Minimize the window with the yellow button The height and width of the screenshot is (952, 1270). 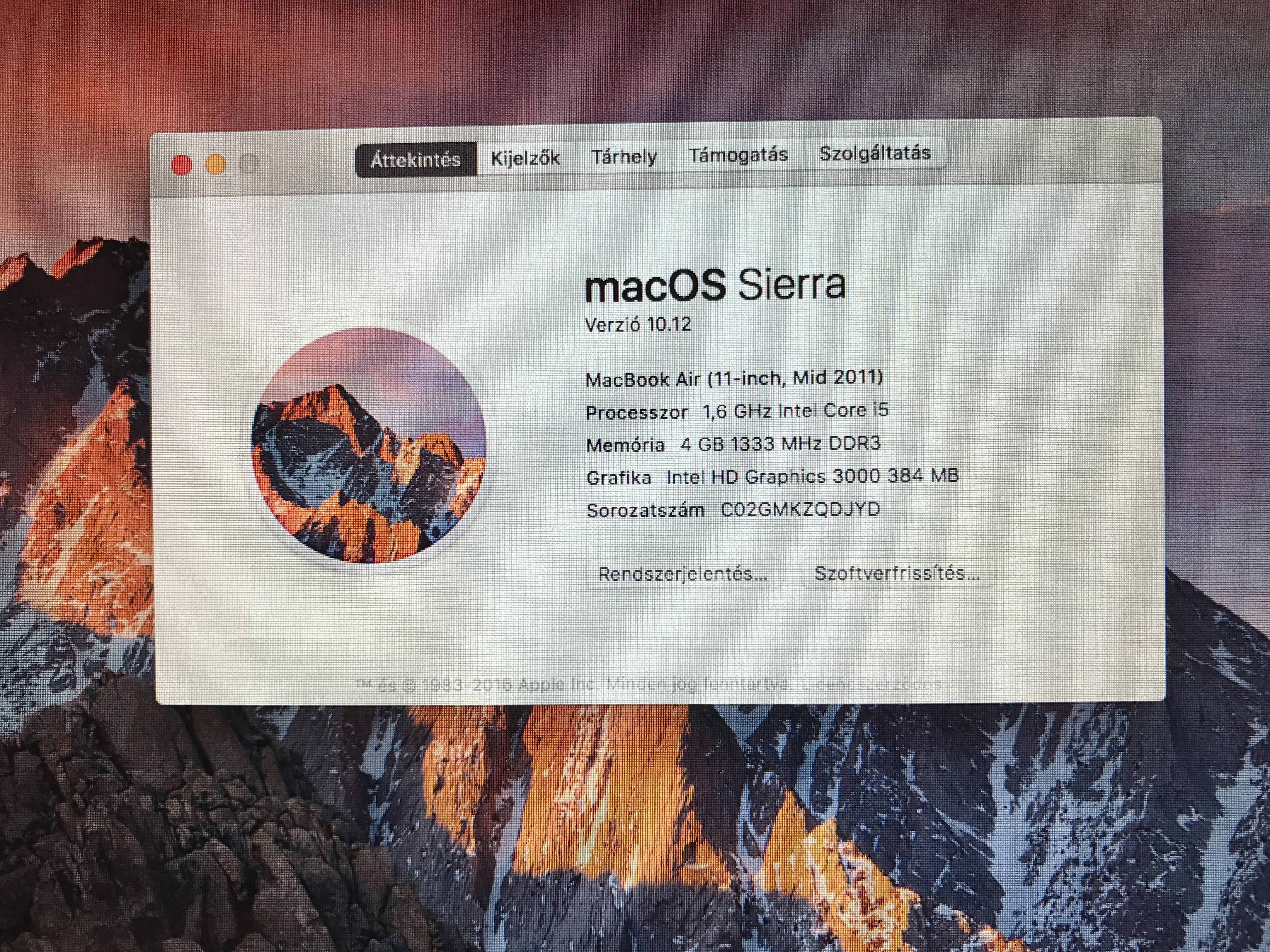[x=215, y=164]
